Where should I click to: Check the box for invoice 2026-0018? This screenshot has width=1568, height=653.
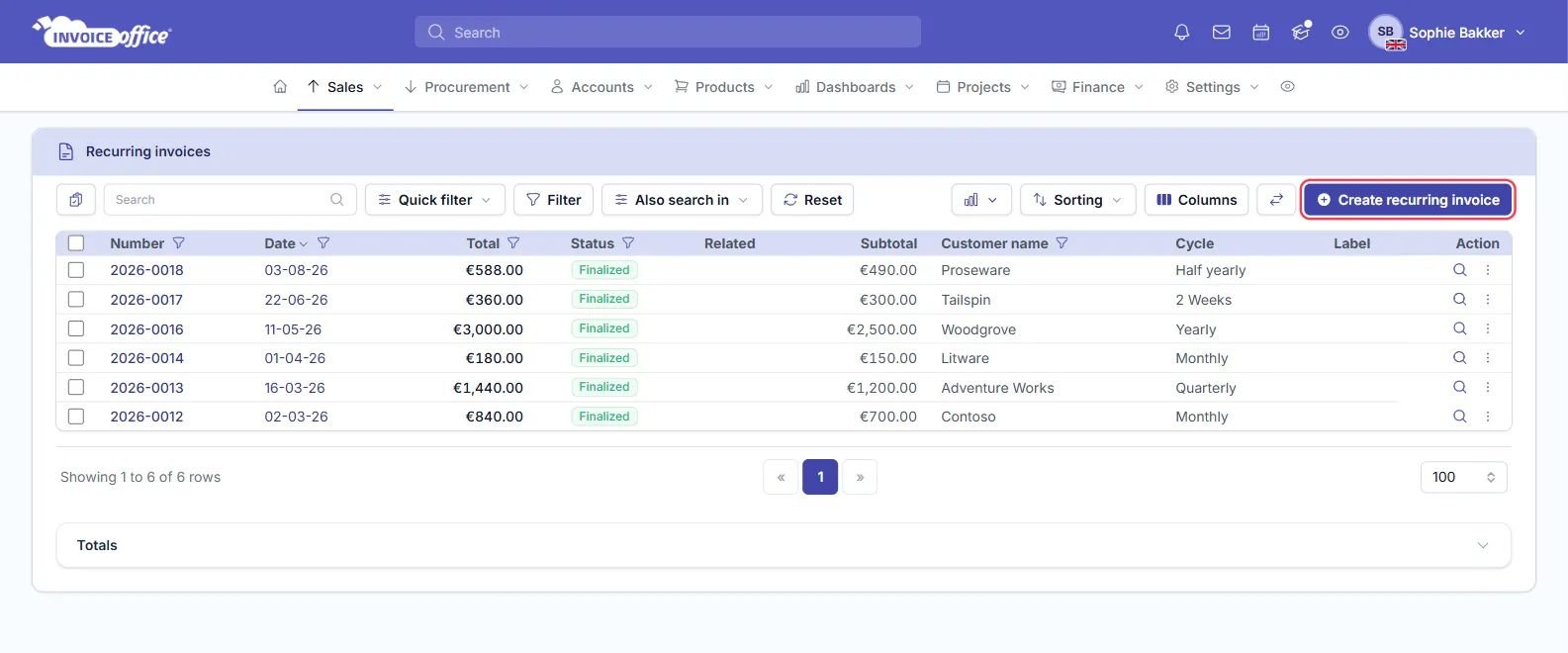(x=76, y=270)
